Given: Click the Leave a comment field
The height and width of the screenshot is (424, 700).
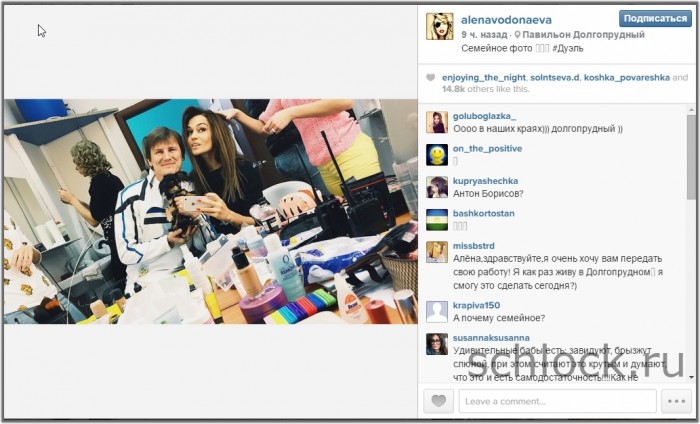Looking at the screenshot, I should pyautogui.click(x=558, y=401).
